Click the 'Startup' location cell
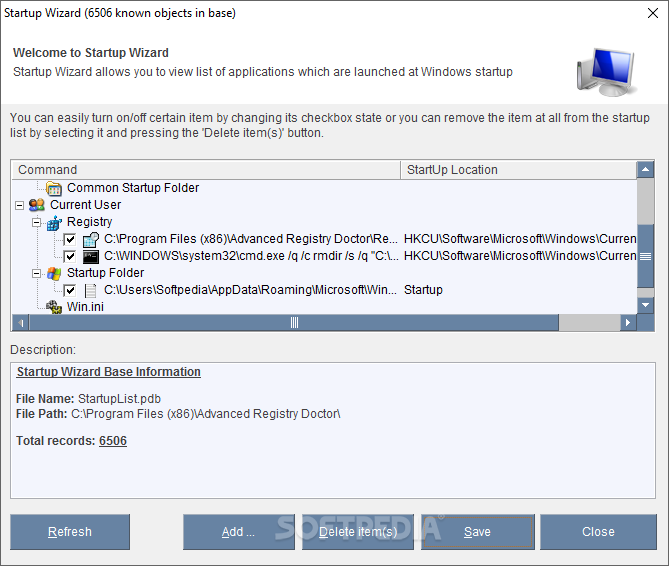 coord(423,290)
